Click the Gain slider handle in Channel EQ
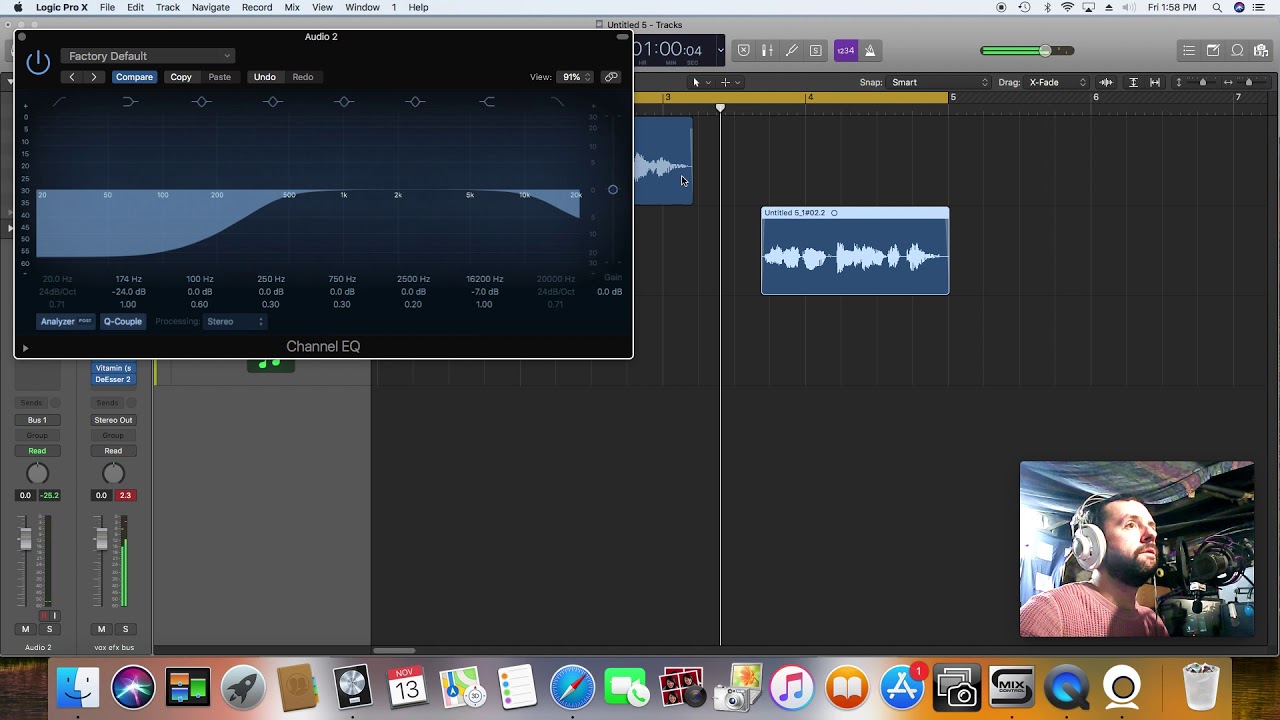Viewport: 1280px width, 720px height. pyautogui.click(x=613, y=190)
